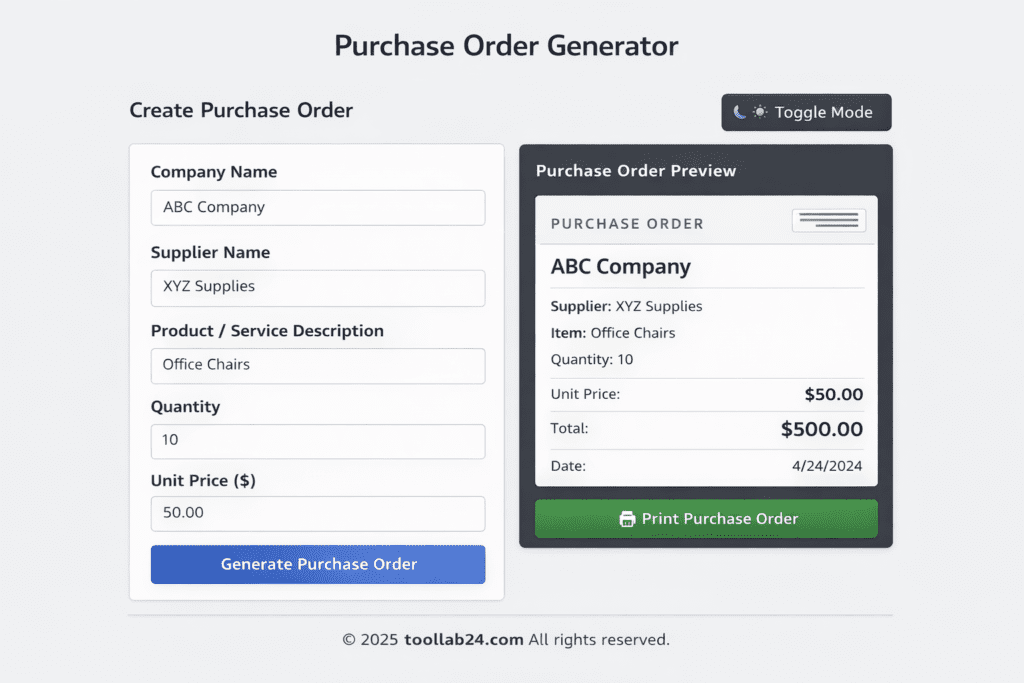Click the Company Name input field
Image resolution: width=1024 pixels, height=683 pixels.
pos(317,207)
